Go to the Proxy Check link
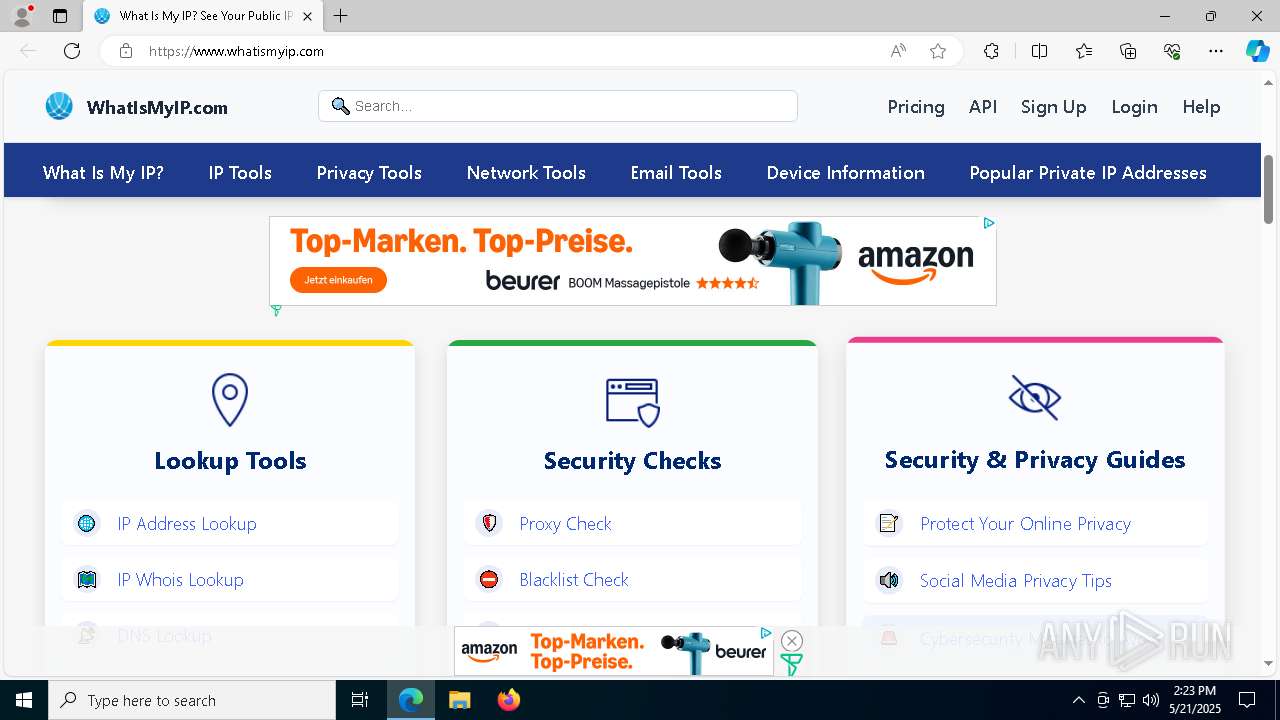The width and height of the screenshot is (1280, 720). (565, 524)
